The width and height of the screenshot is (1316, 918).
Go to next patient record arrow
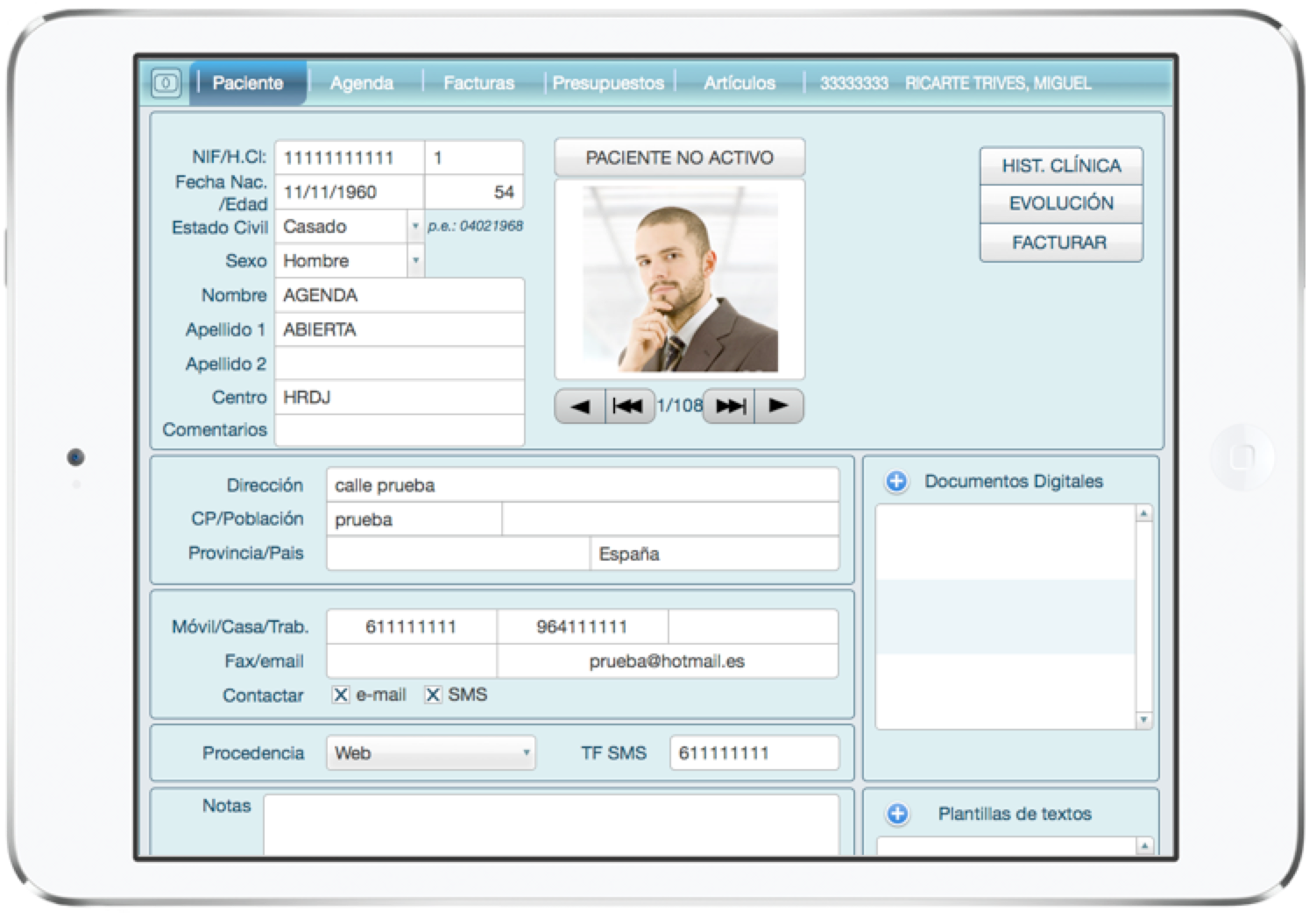click(x=778, y=406)
